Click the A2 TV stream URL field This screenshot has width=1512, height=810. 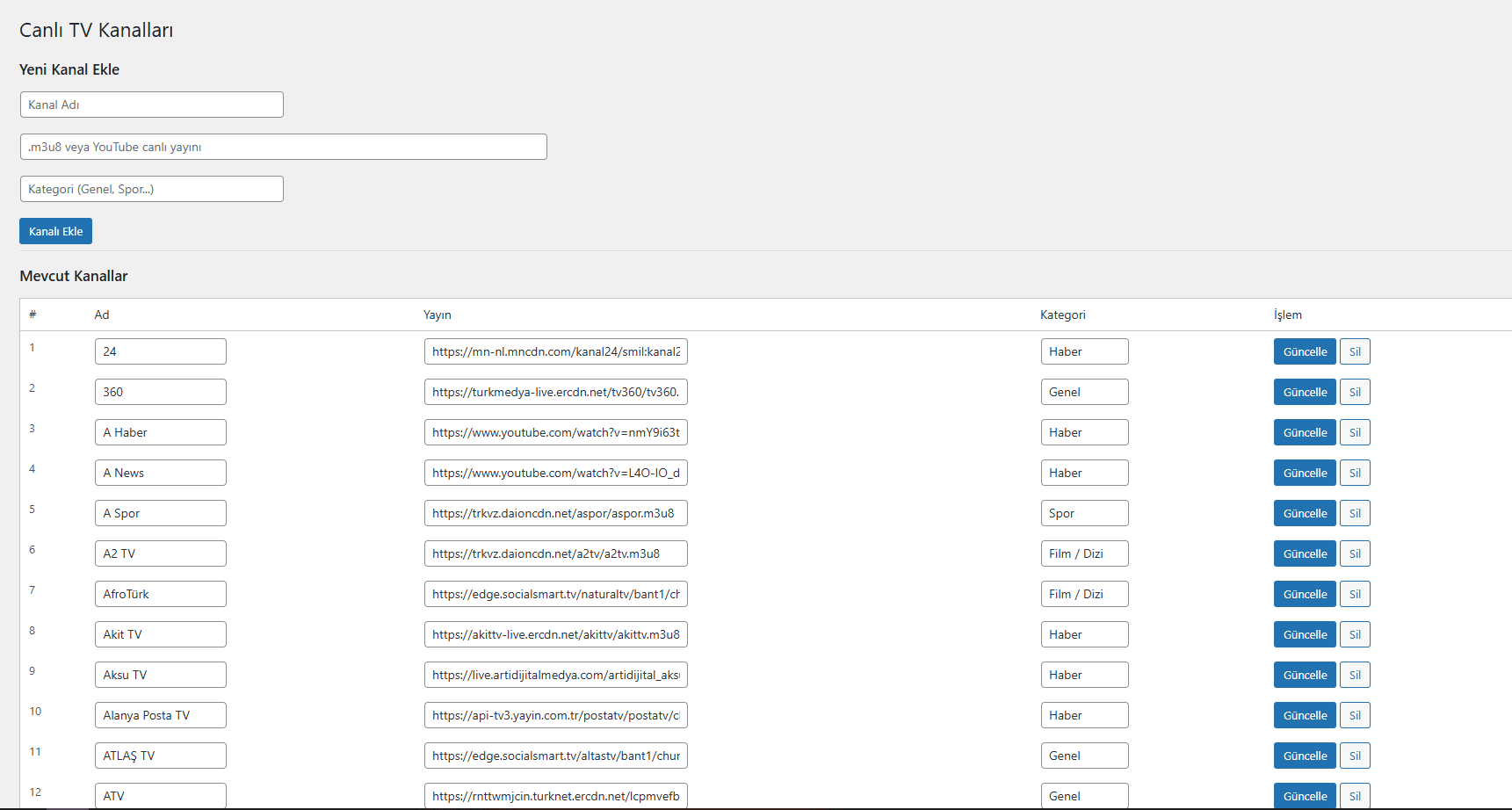point(555,553)
